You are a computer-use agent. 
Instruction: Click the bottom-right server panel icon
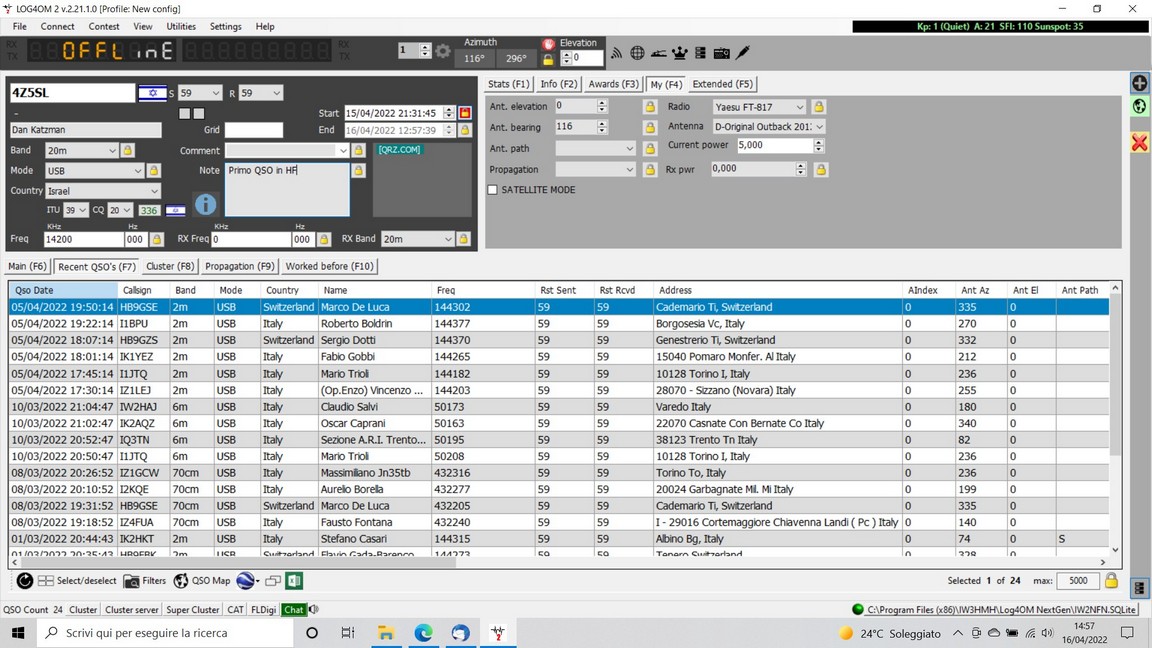tap(1139, 588)
